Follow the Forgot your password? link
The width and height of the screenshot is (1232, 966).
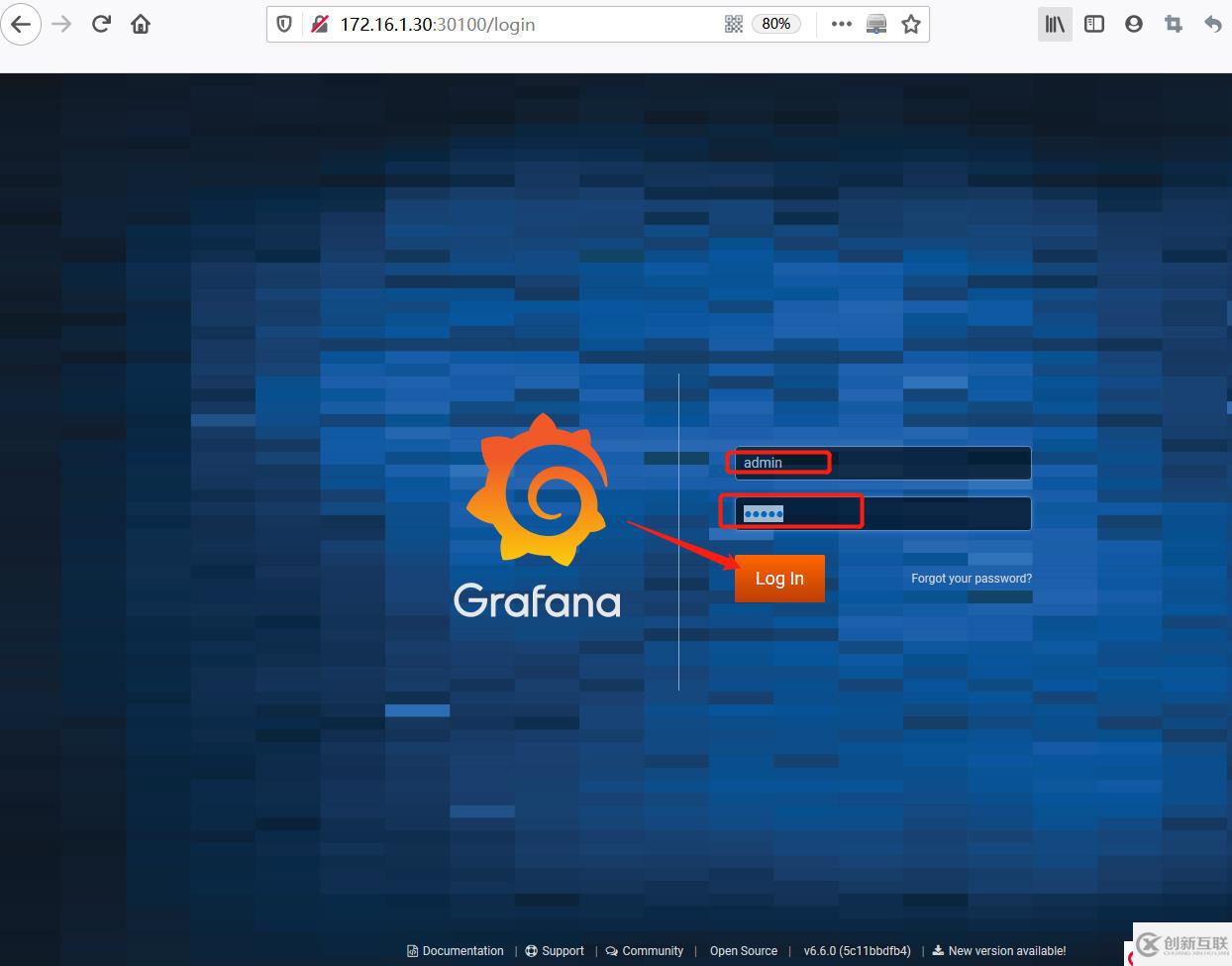972,579
